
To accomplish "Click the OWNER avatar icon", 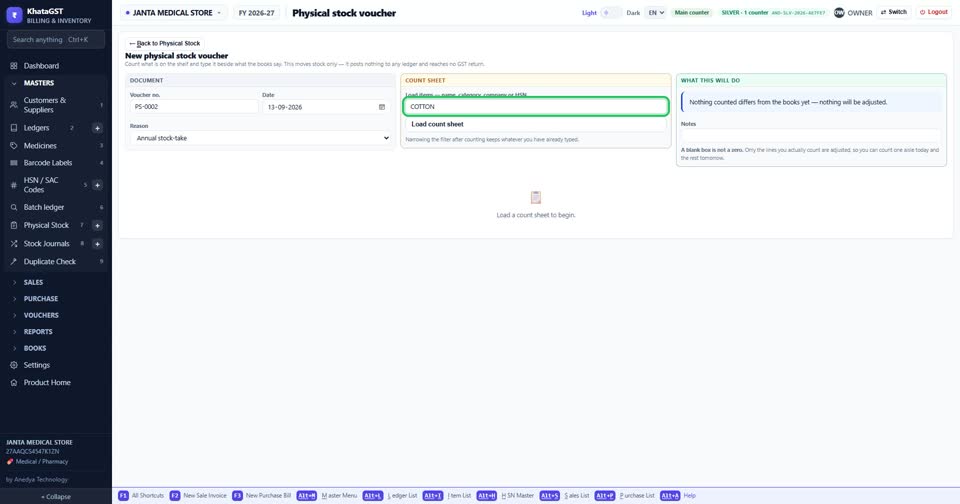I will coord(839,12).
